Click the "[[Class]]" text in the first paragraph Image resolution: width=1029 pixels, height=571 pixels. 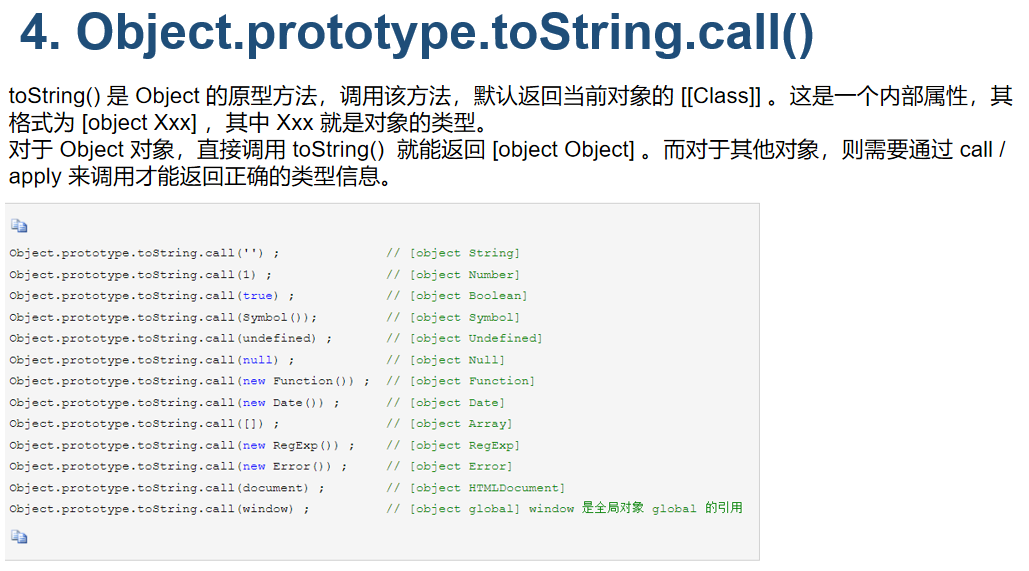click(720, 97)
